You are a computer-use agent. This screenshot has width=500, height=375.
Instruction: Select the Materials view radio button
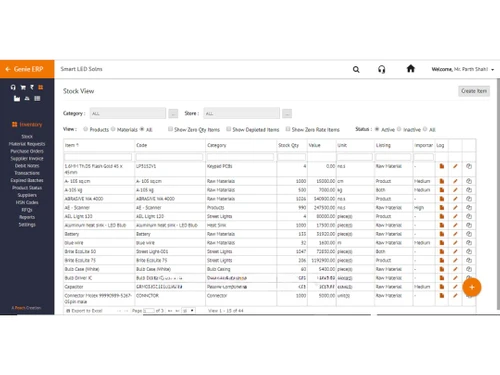pyautogui.click(x=113, y=129)
